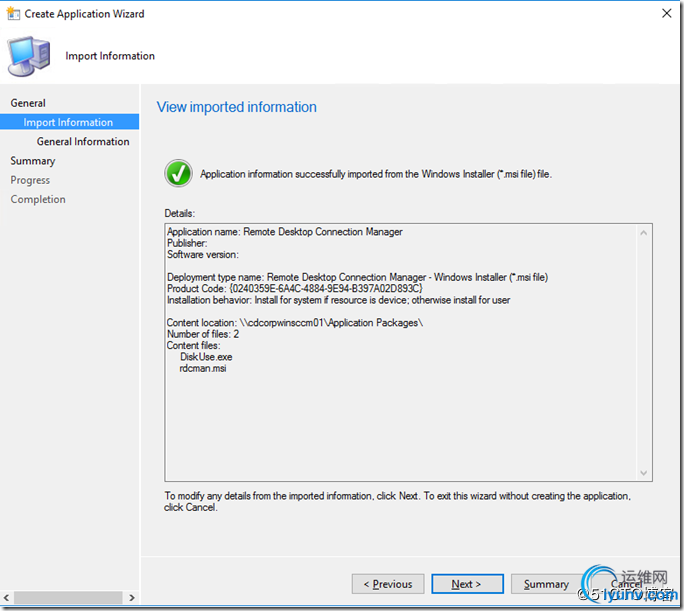Click the successfully imported status message
Viewport: 684px width, 611px height.
tap(376, 174)
